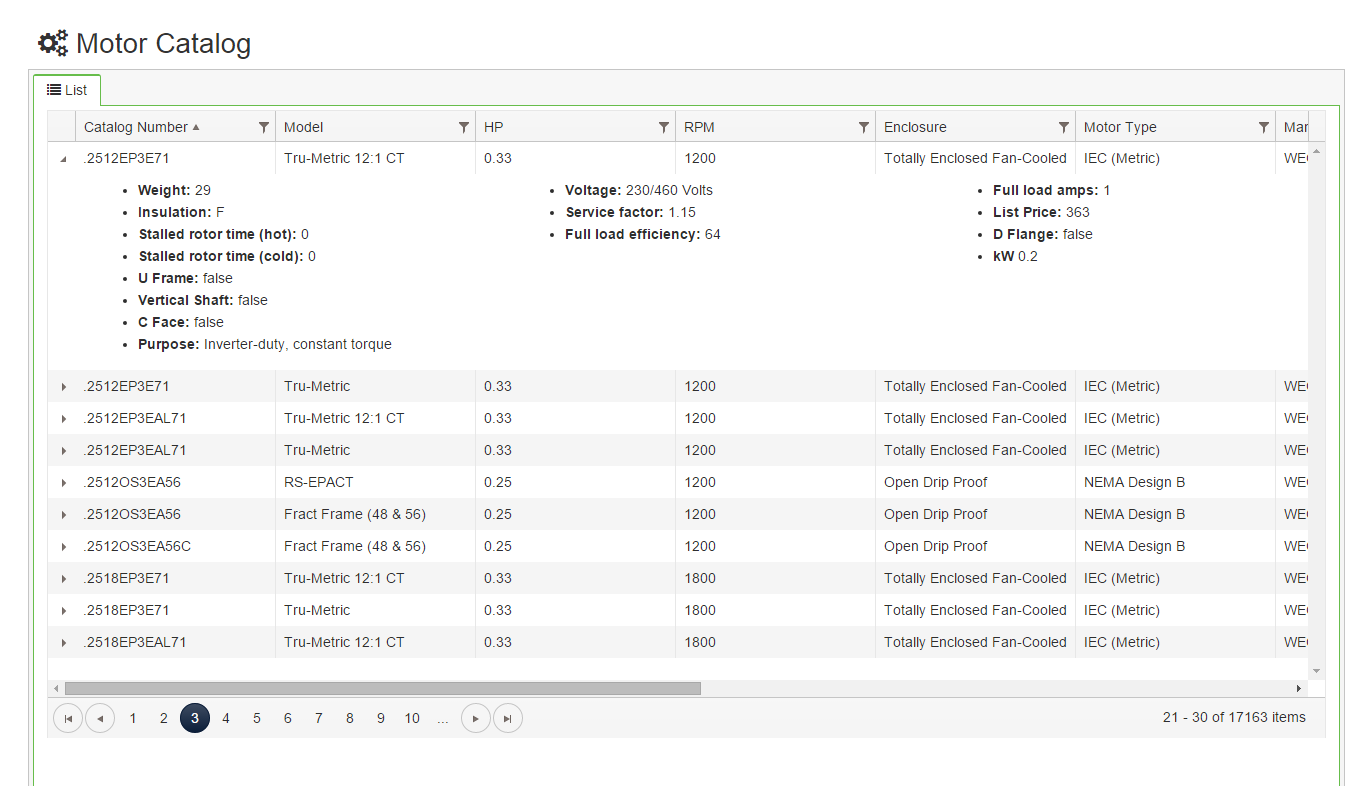Click the HP column filter icon

664,127
